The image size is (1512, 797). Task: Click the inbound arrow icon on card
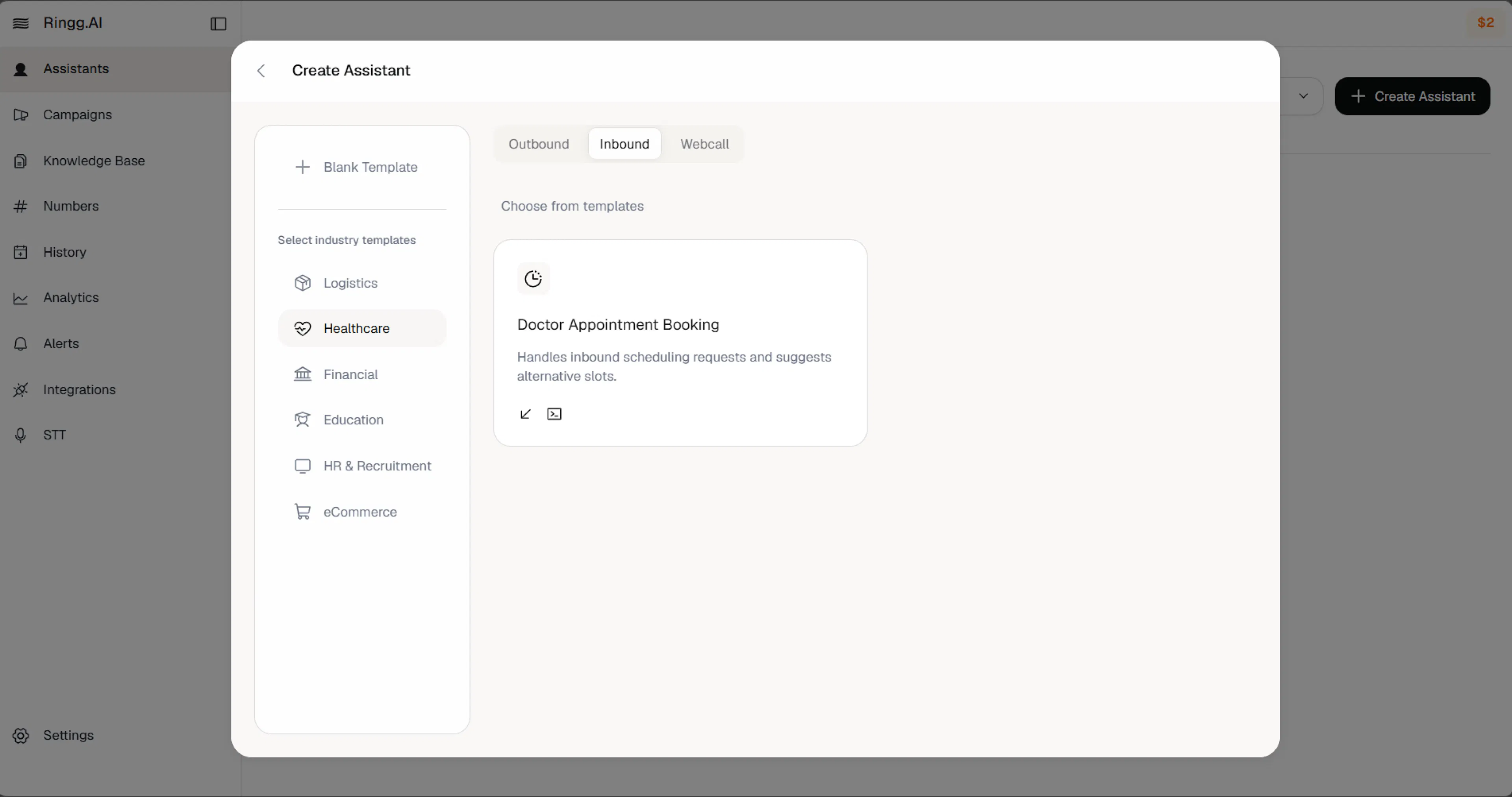coord(525,414)
